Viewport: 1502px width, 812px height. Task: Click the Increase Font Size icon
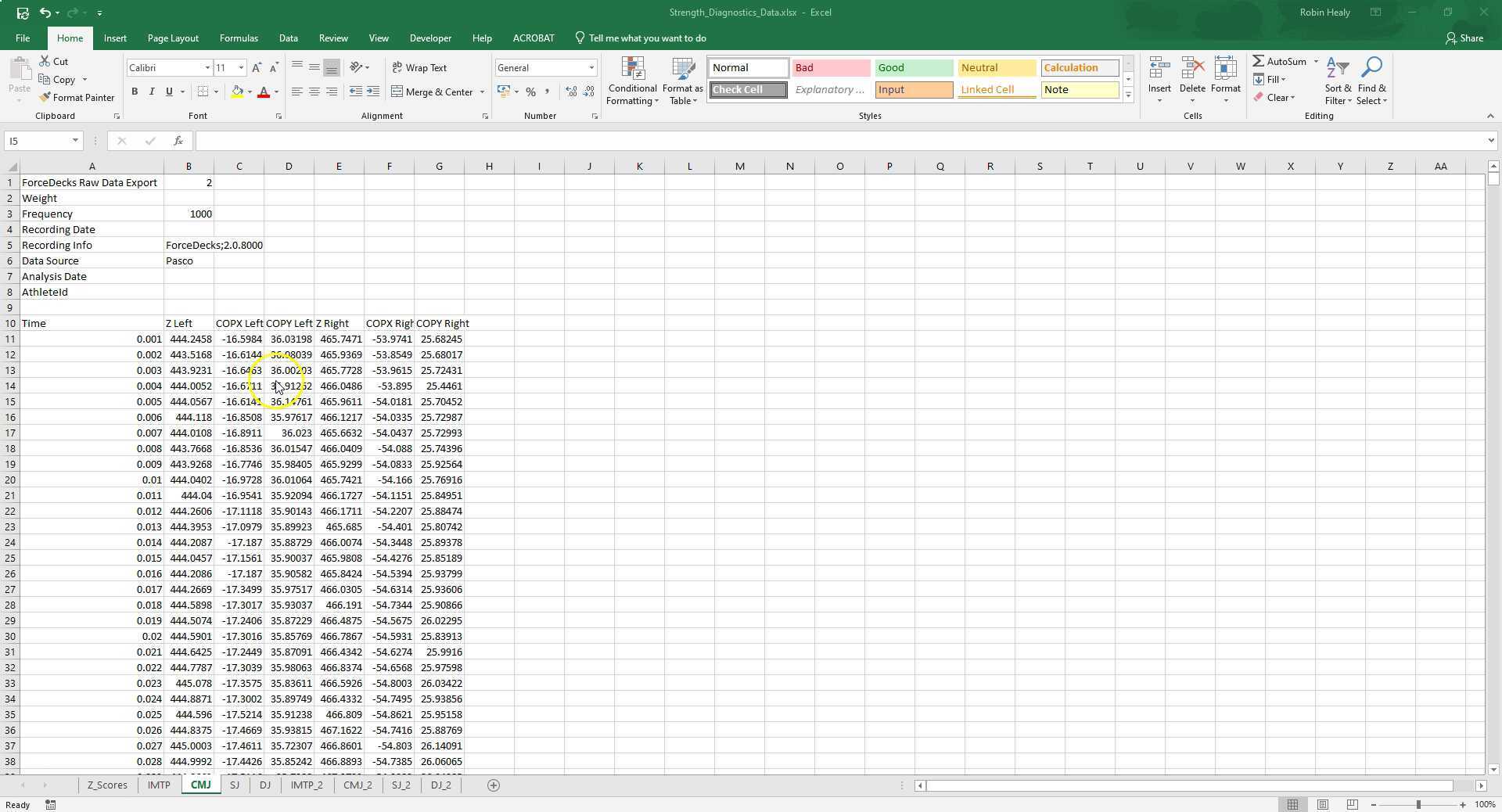(257, 68)
